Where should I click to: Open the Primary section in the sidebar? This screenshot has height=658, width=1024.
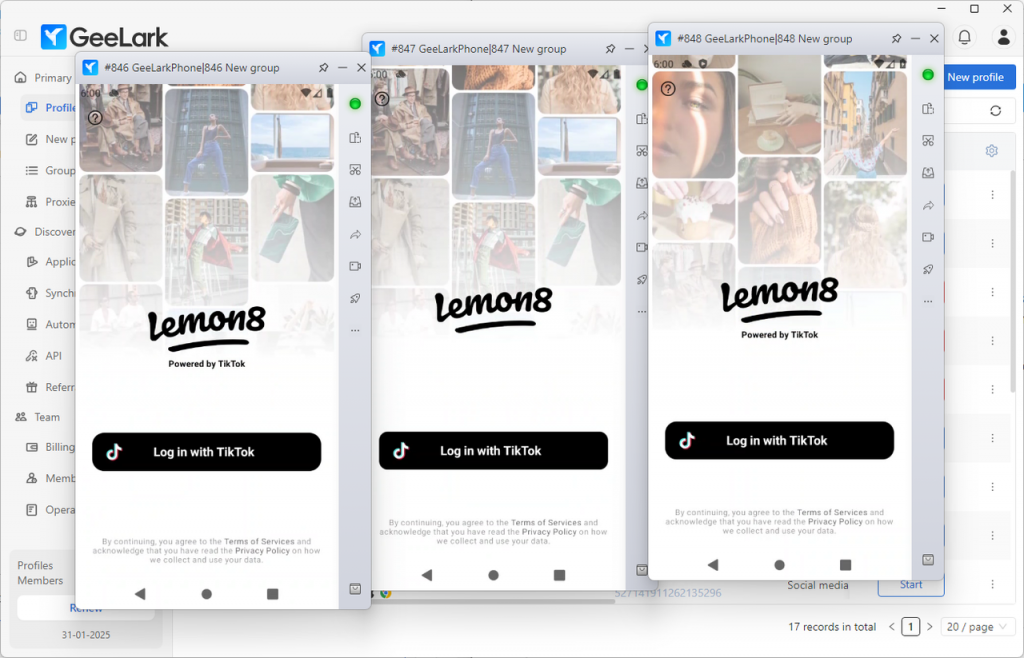tap(43, 78)
